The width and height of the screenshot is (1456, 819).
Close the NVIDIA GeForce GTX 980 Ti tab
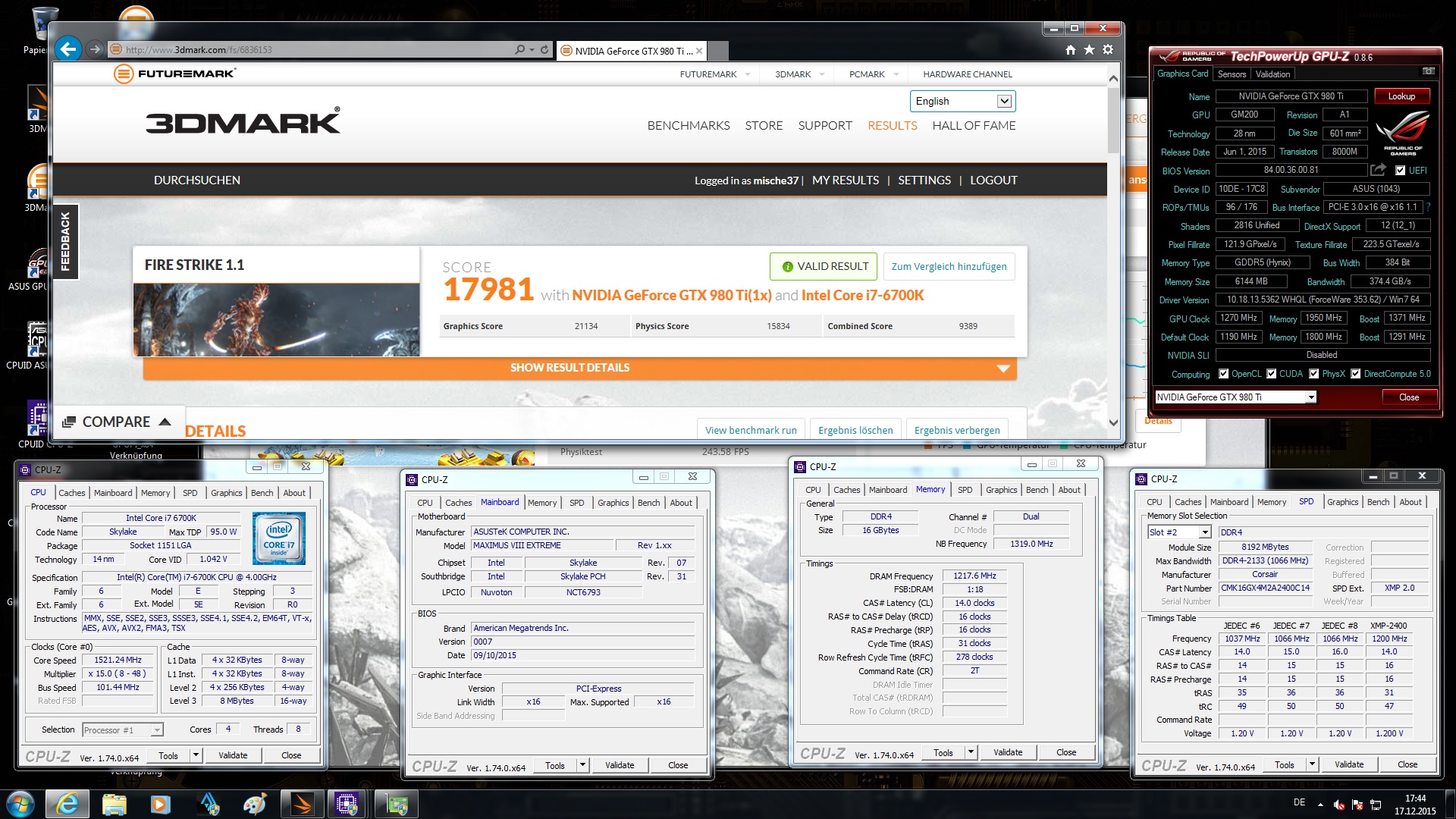click(699, 51)
